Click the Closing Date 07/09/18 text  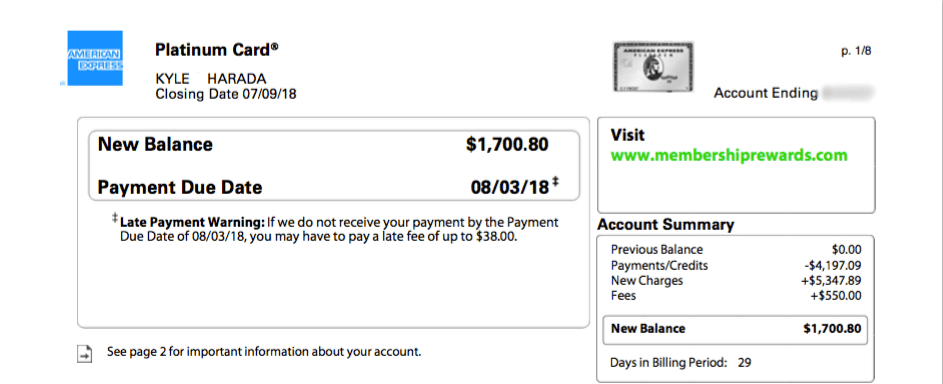226,94
